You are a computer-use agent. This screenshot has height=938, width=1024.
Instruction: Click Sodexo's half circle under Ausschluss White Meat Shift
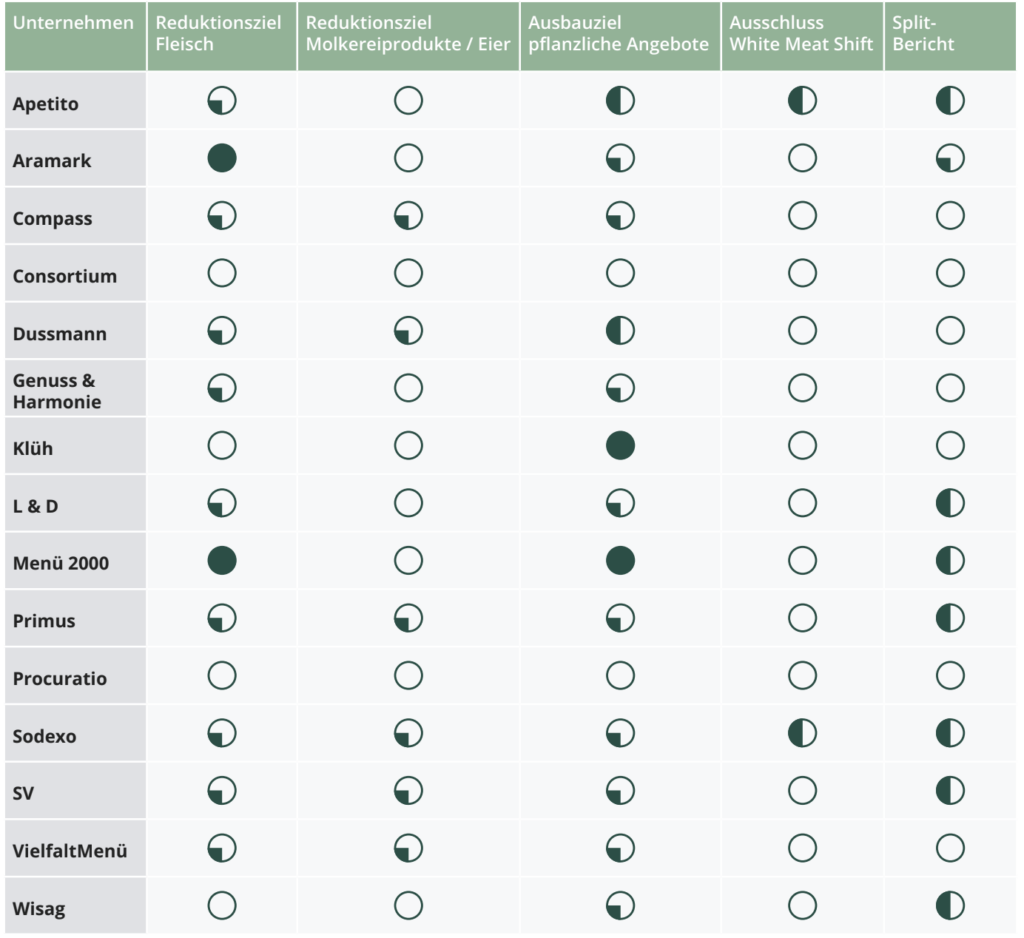tap(802, 733)
